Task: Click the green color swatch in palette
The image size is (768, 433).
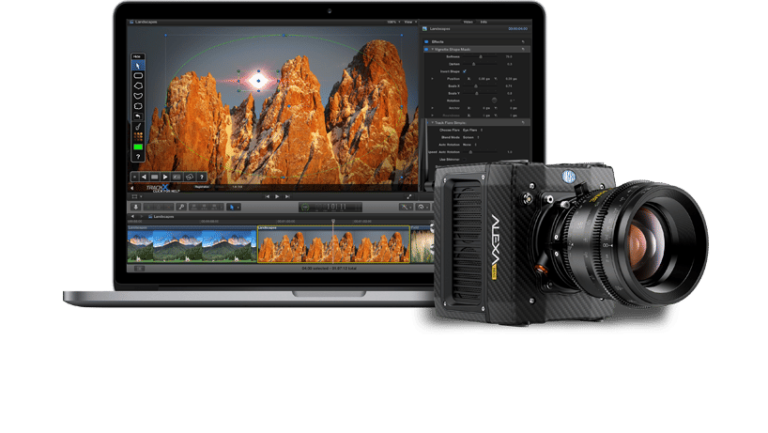Action: (138, 146)
